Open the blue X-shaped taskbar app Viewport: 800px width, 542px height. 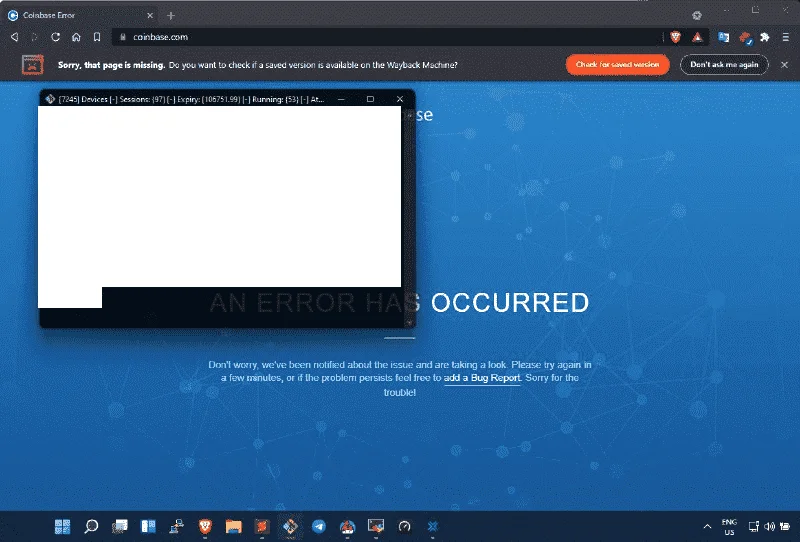[x=433, y=526]
